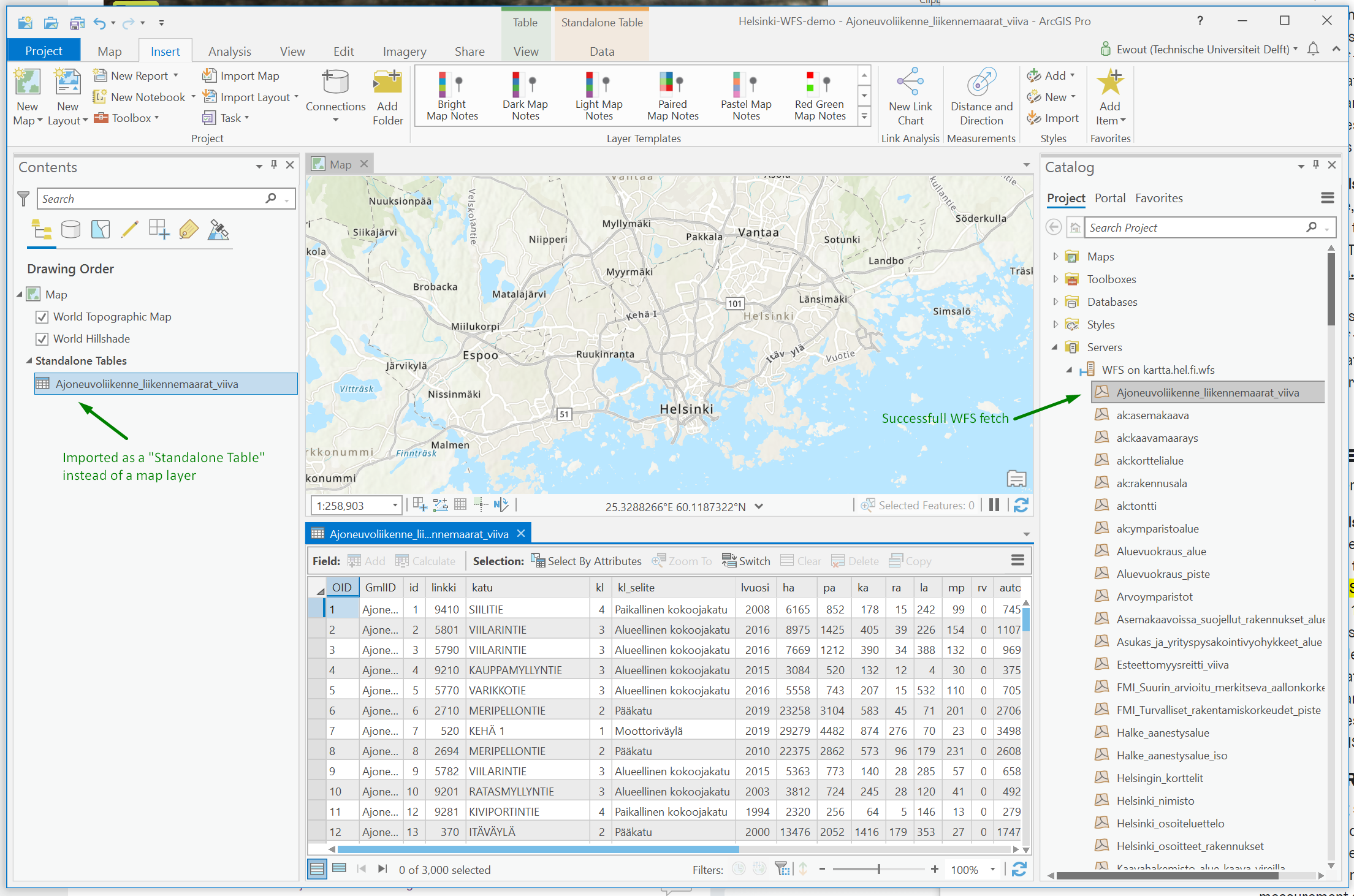Adjust table zoom percentage slider
Image resolution: width=1354 pixels, height=896 pixels.
(878, 869)
